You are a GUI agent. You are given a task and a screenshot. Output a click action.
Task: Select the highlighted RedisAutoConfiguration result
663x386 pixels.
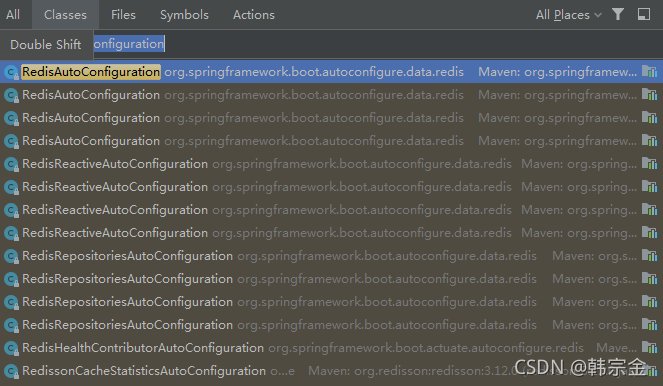(332, 72)
